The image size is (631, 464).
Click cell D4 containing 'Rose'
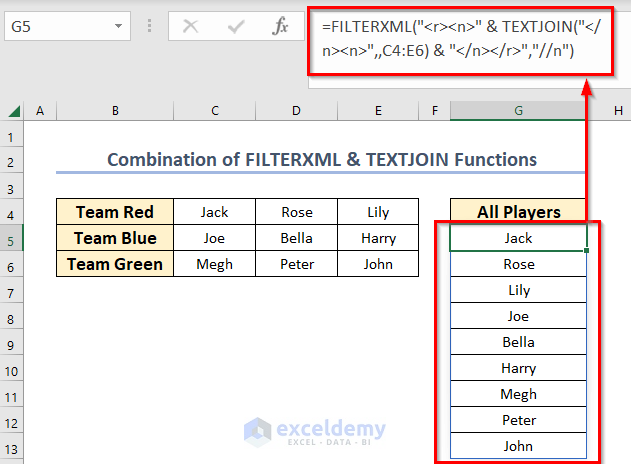click(x=297, y=212)
